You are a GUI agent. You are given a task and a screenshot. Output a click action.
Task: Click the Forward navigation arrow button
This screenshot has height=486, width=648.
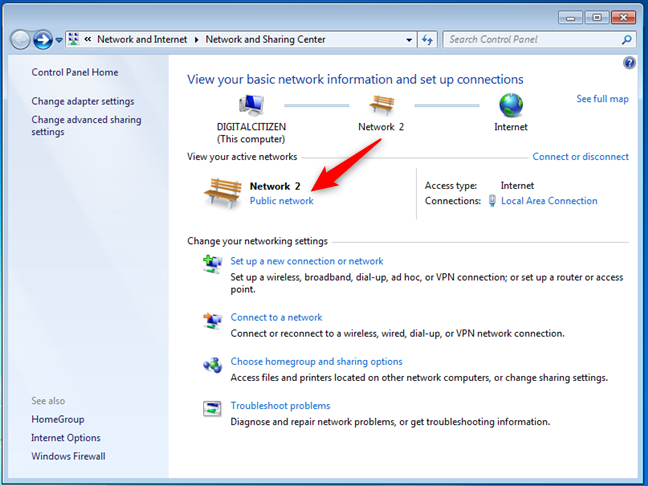pos(43,40)
